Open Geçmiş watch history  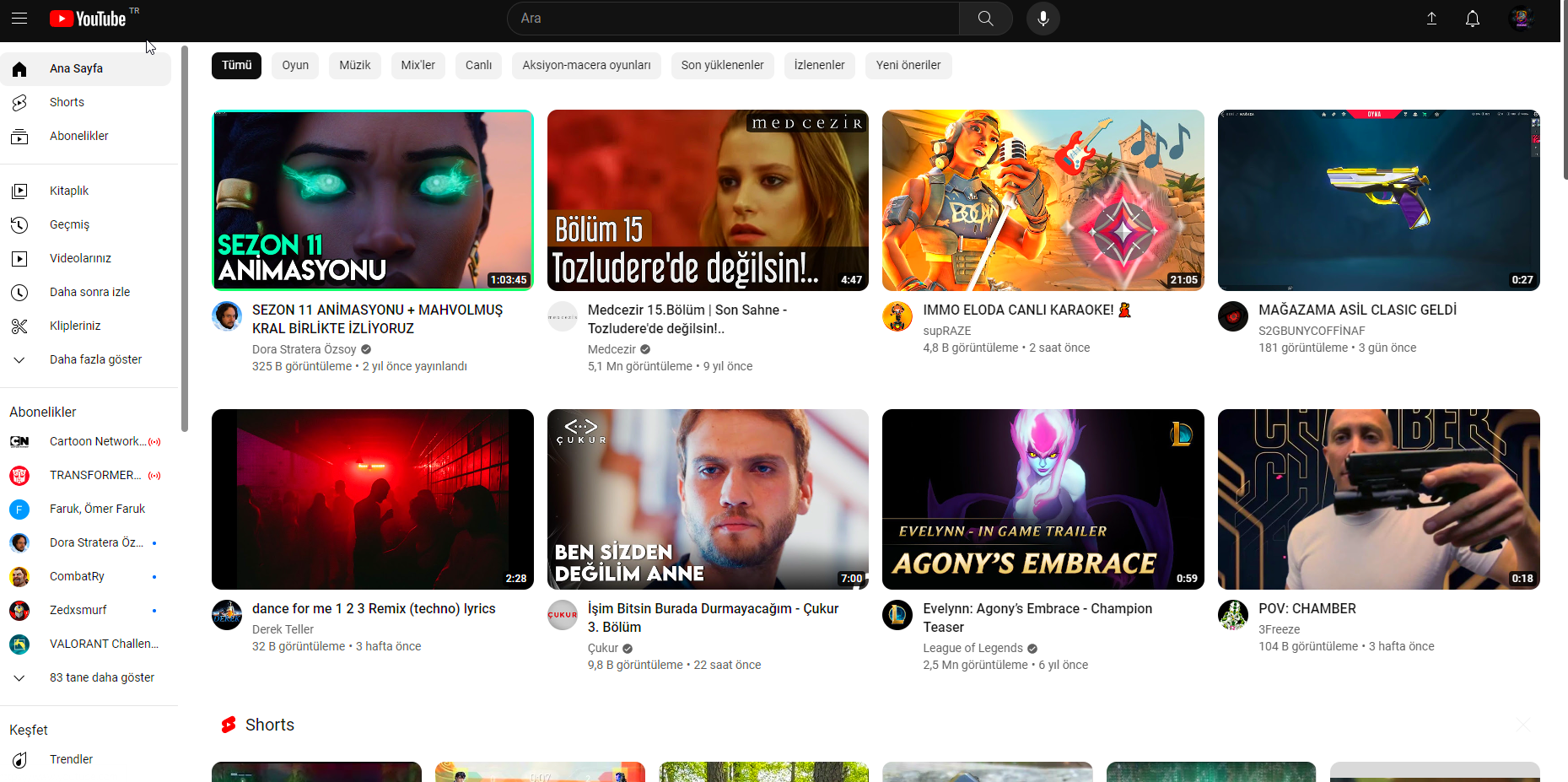coord(86,224)
